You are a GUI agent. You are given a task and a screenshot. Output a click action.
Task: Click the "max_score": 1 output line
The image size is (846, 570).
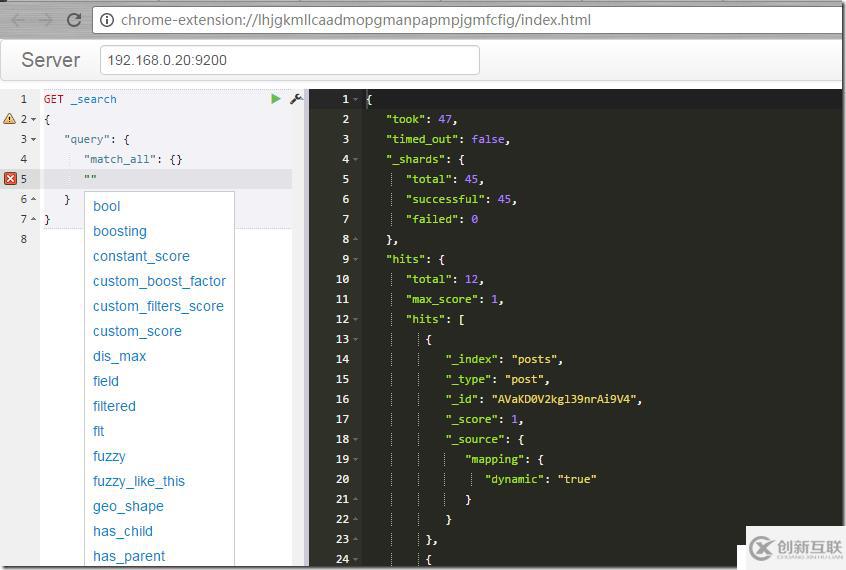tap(455, 299)
